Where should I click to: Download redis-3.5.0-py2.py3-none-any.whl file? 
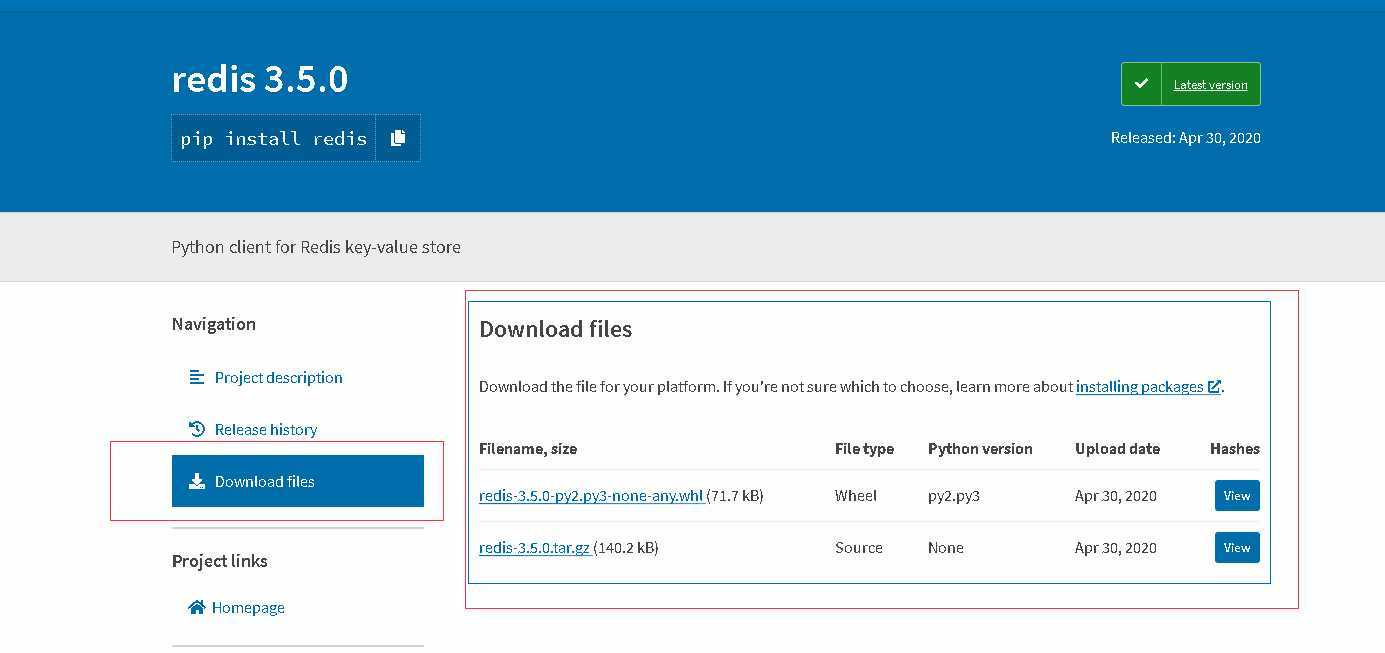click(x=591, y=495)
